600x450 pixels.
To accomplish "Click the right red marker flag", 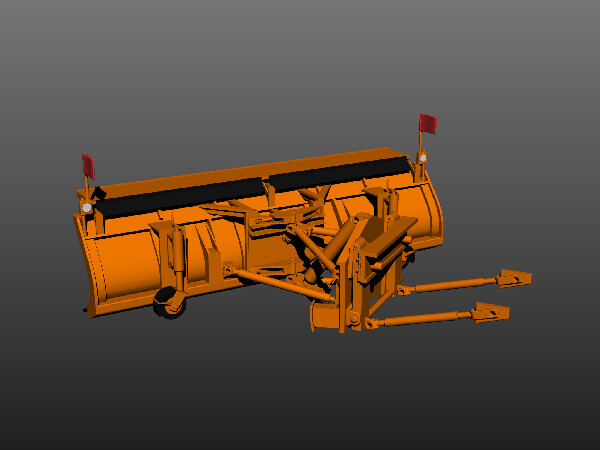I will (428, 123).
